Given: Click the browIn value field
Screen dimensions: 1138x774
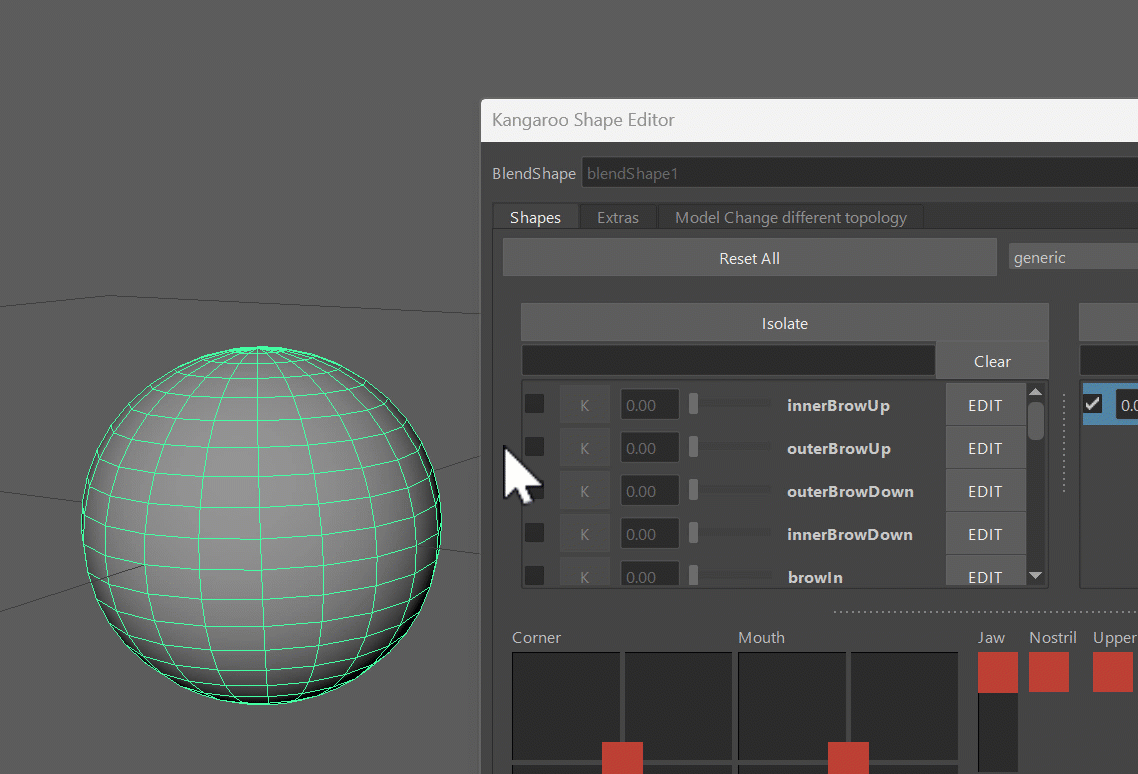Looking at the screenshot, I should click(x=650, y=574).
